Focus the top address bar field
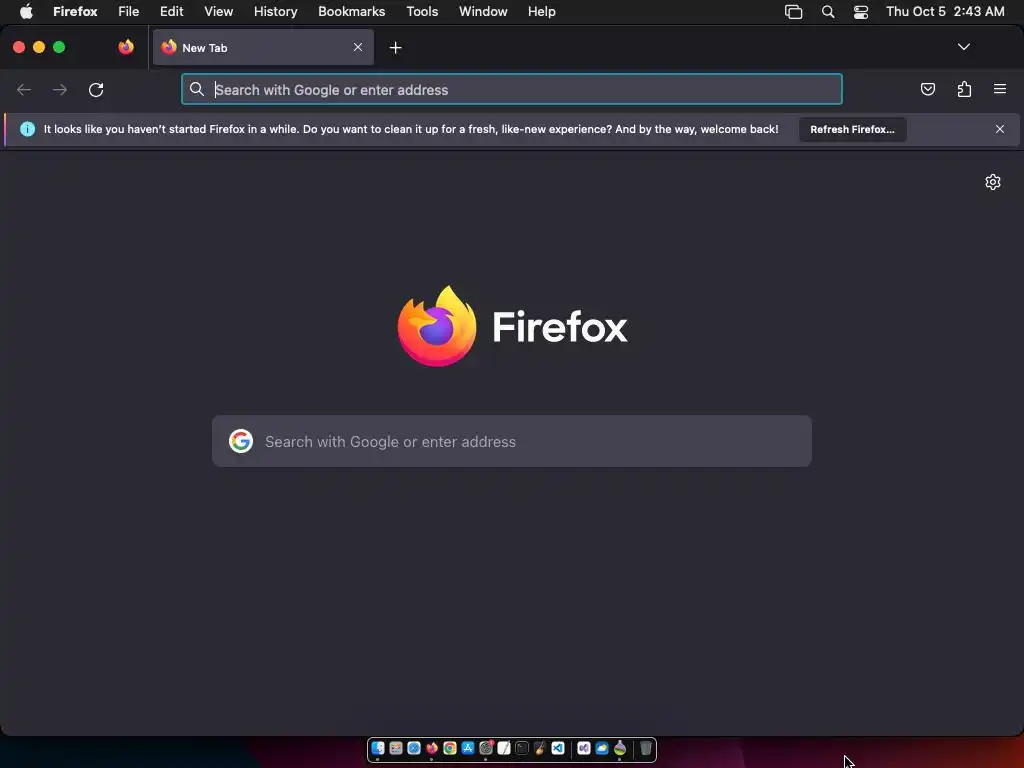The width and height of the screenshot is (1024, 768). click(511, 89)
